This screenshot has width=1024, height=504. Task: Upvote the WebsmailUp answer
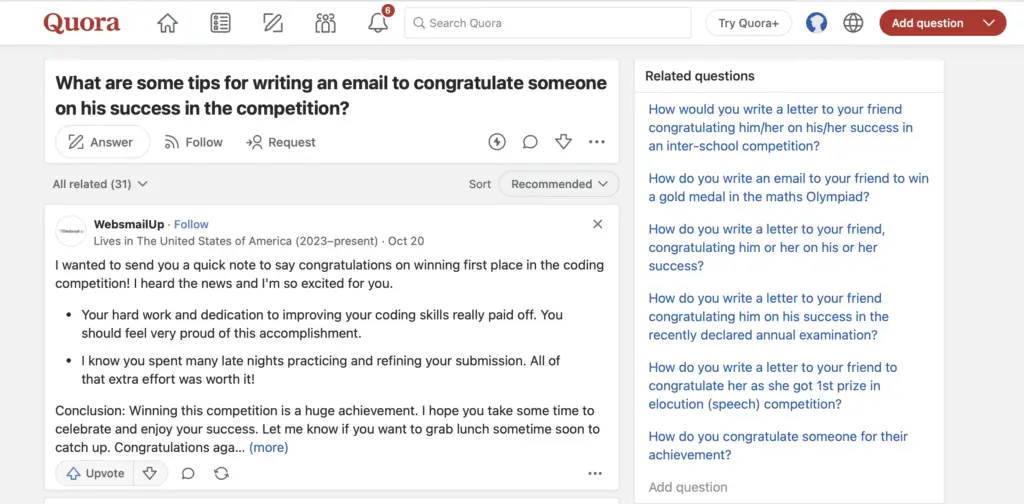click(x=96, y=473)
